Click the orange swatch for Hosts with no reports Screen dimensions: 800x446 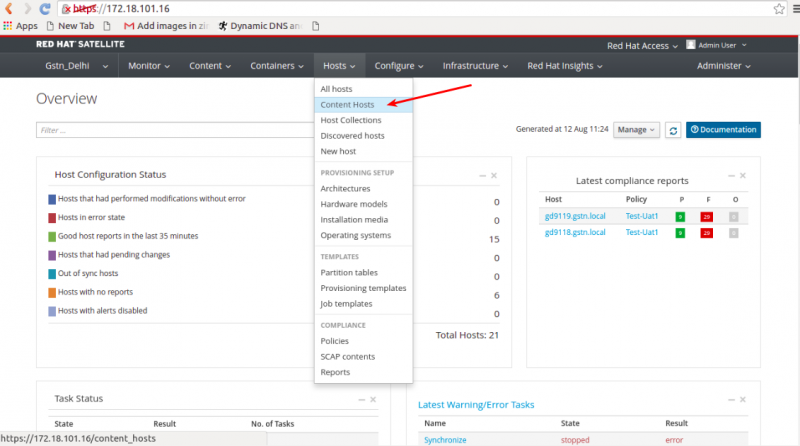pos(52,293)
